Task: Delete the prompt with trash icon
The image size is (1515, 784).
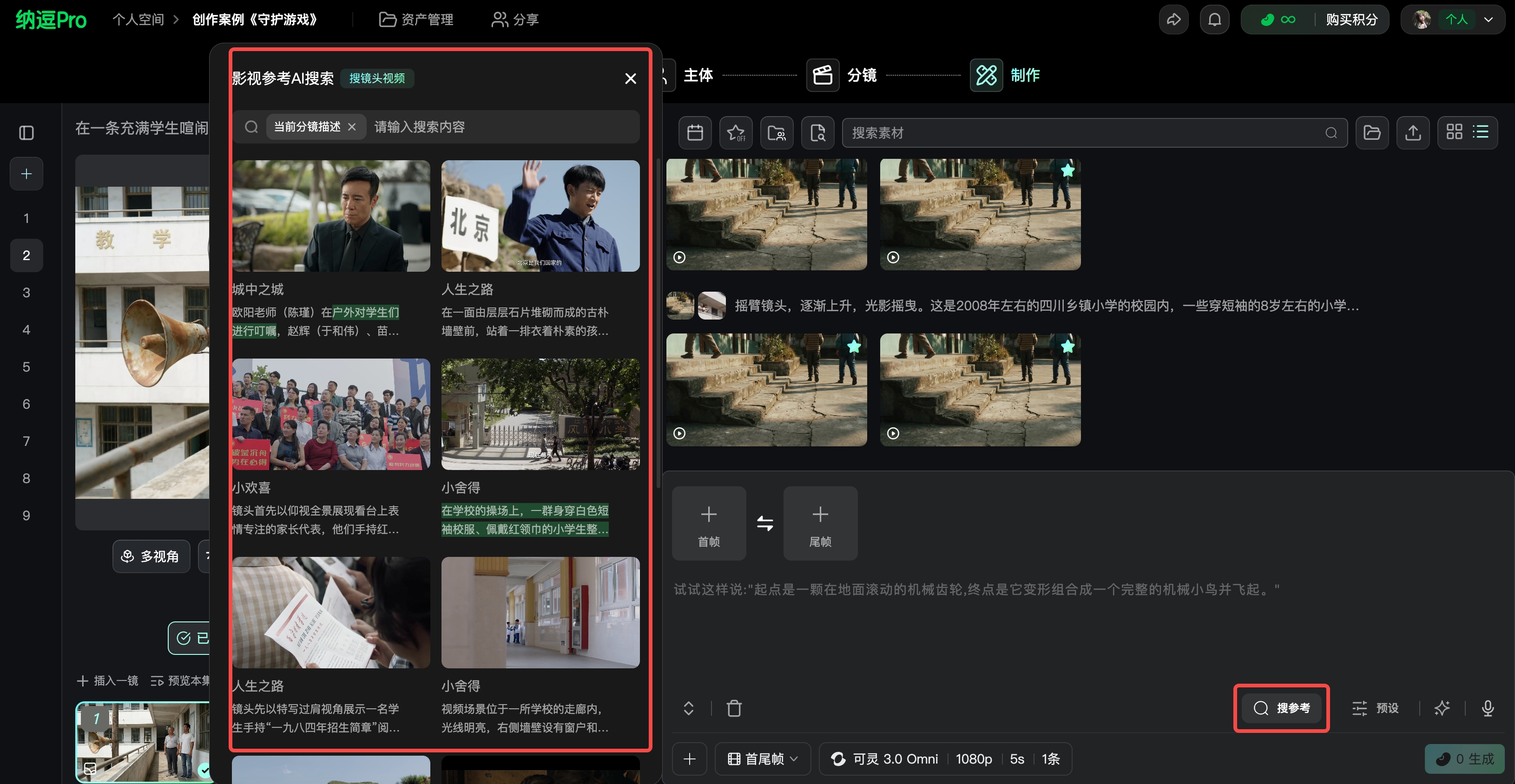Action: click(734, 708)
